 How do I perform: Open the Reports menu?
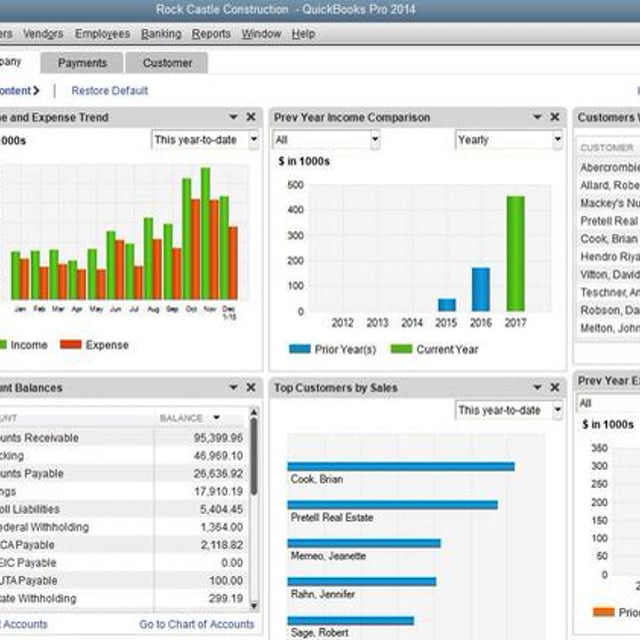[211, 33]
